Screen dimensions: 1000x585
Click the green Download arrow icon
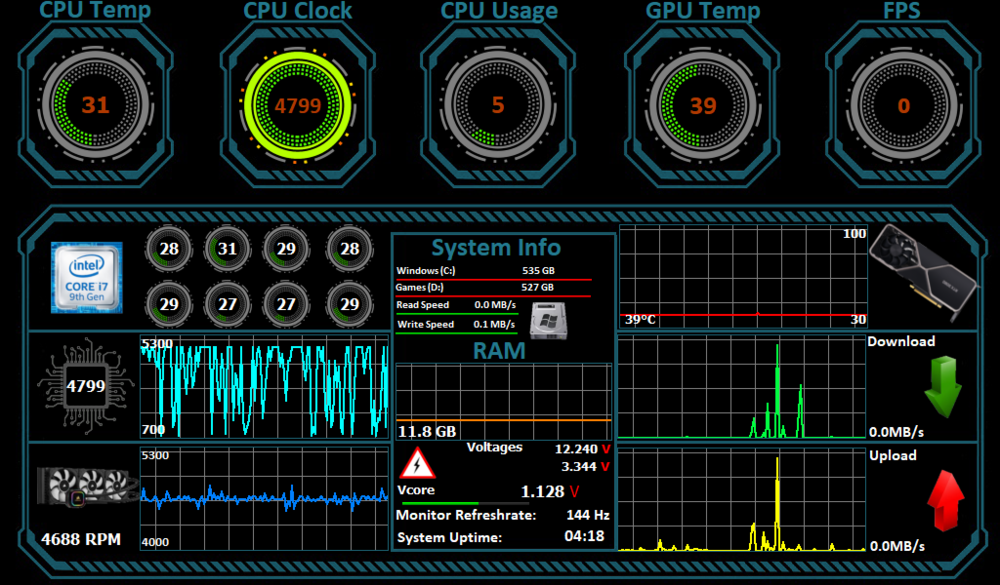click(942, 390)
